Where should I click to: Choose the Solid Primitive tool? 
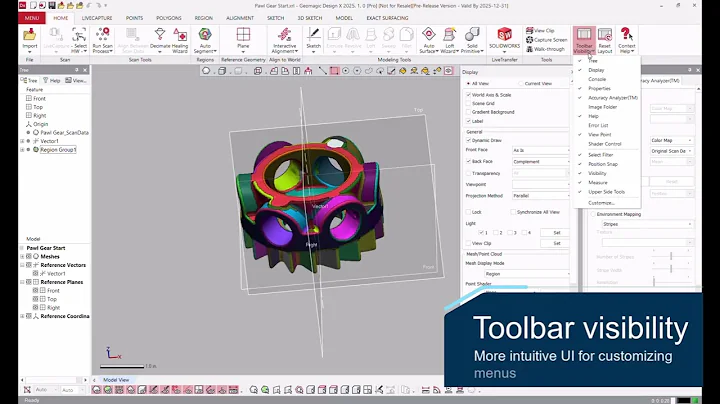pyautogui.click(x=472, y=40)
